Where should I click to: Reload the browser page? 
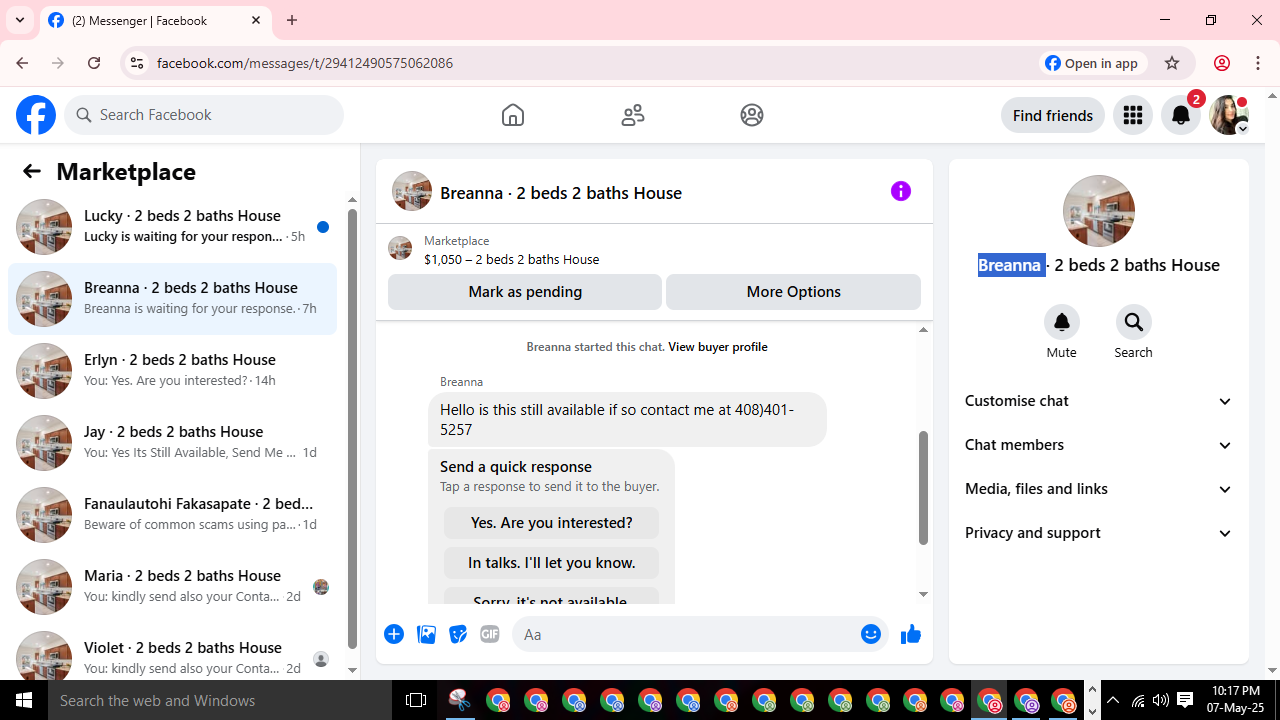(x=94, y=63)
